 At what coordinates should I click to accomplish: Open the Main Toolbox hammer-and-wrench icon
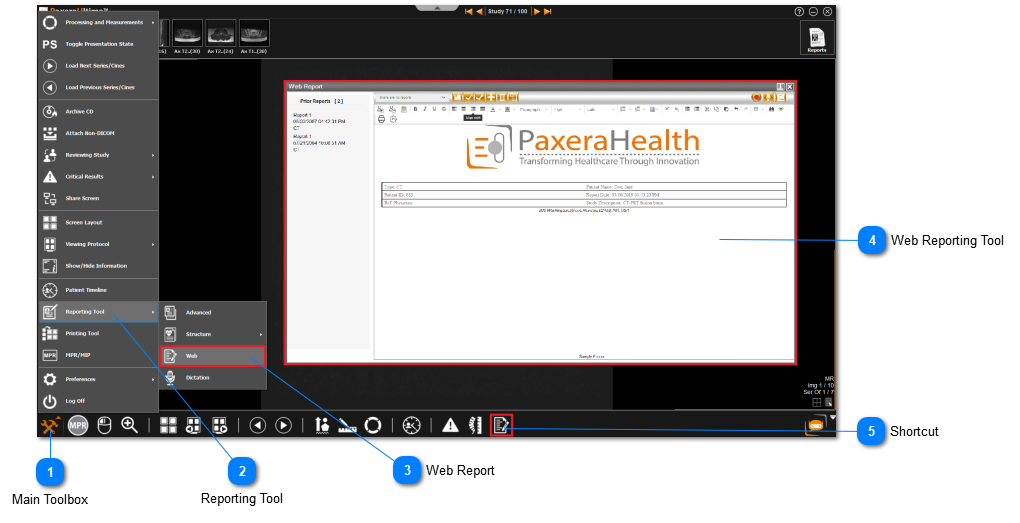pyautogui.click(x=49, y=426)
